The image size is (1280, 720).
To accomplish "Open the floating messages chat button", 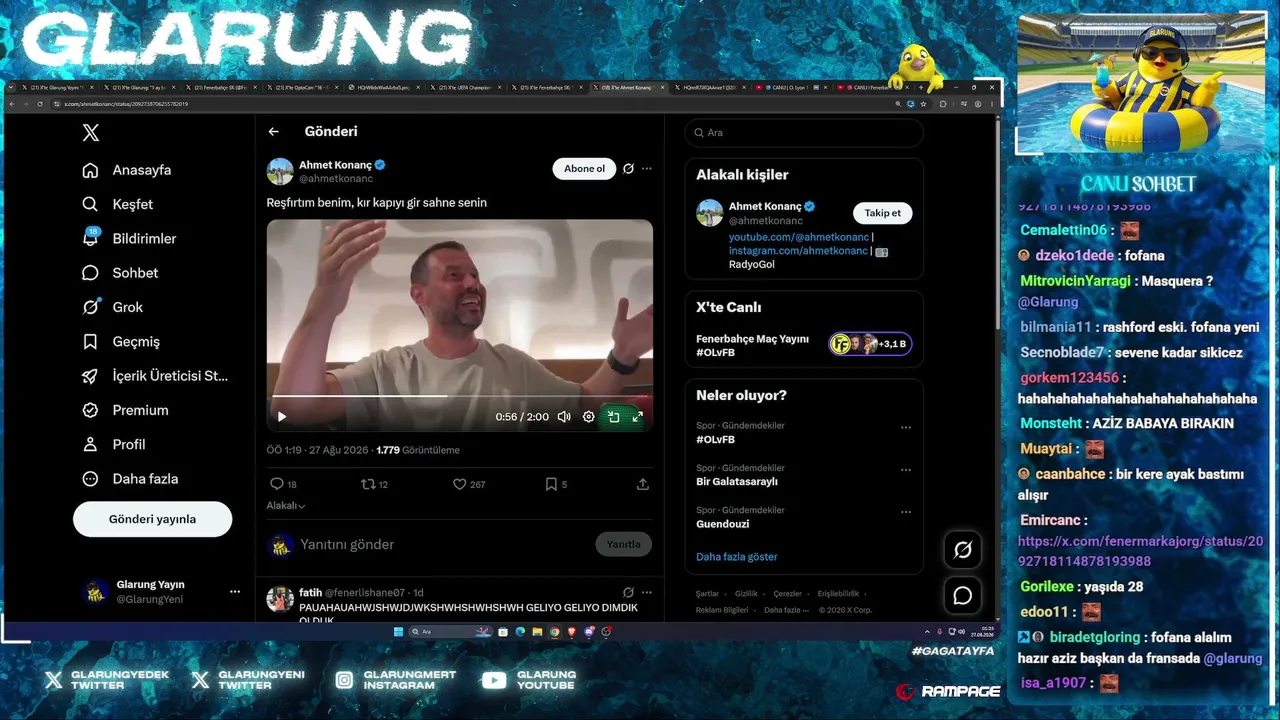I will (963, 596).
